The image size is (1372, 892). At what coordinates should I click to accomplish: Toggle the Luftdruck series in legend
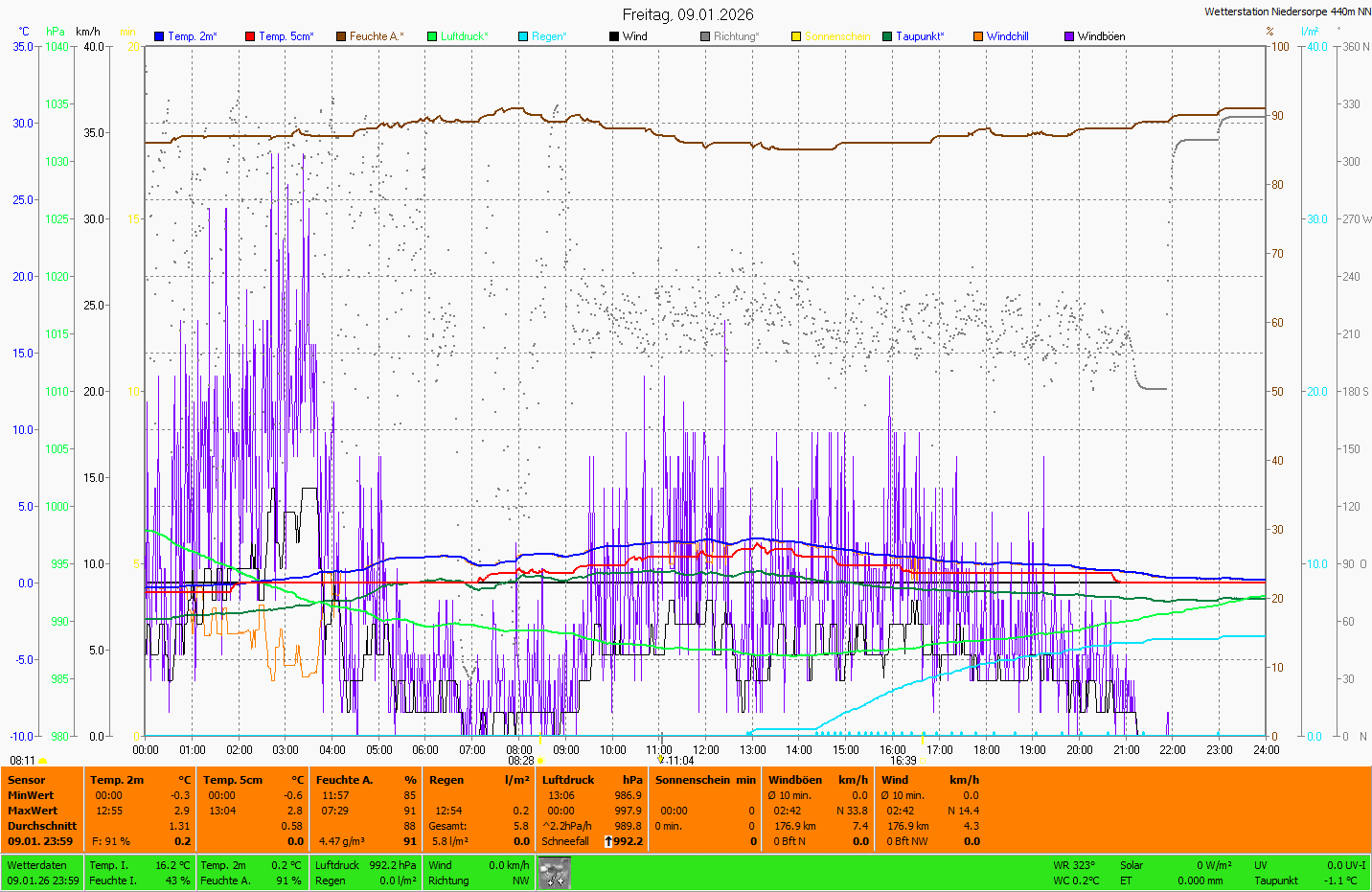(x=464, y=36)
